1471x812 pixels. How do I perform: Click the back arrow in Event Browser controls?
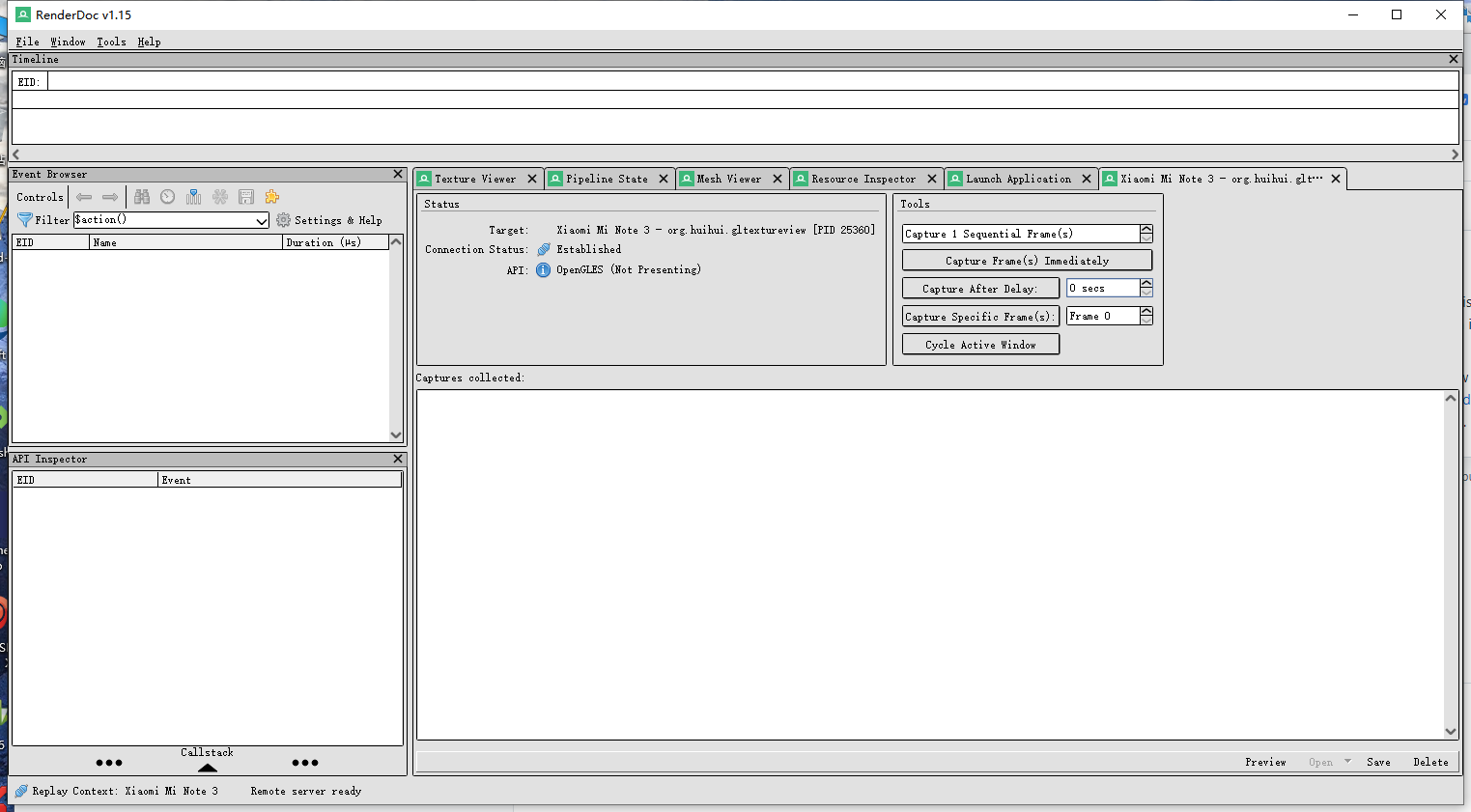84,197
